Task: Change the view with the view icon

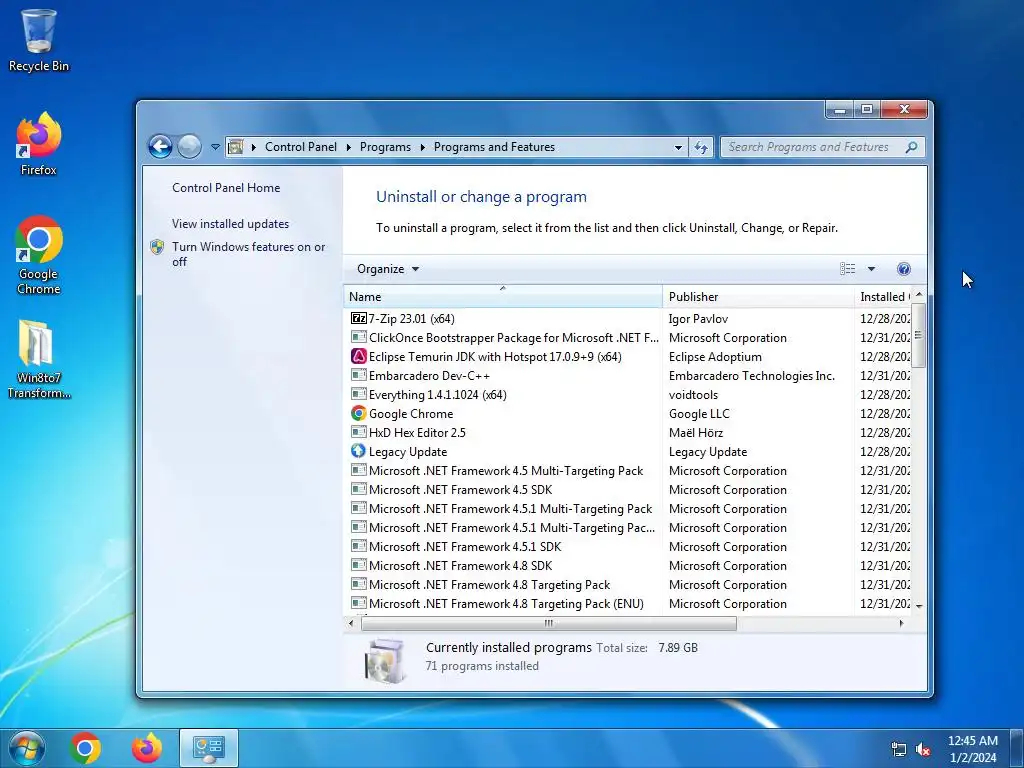Action: coord(848,269)
